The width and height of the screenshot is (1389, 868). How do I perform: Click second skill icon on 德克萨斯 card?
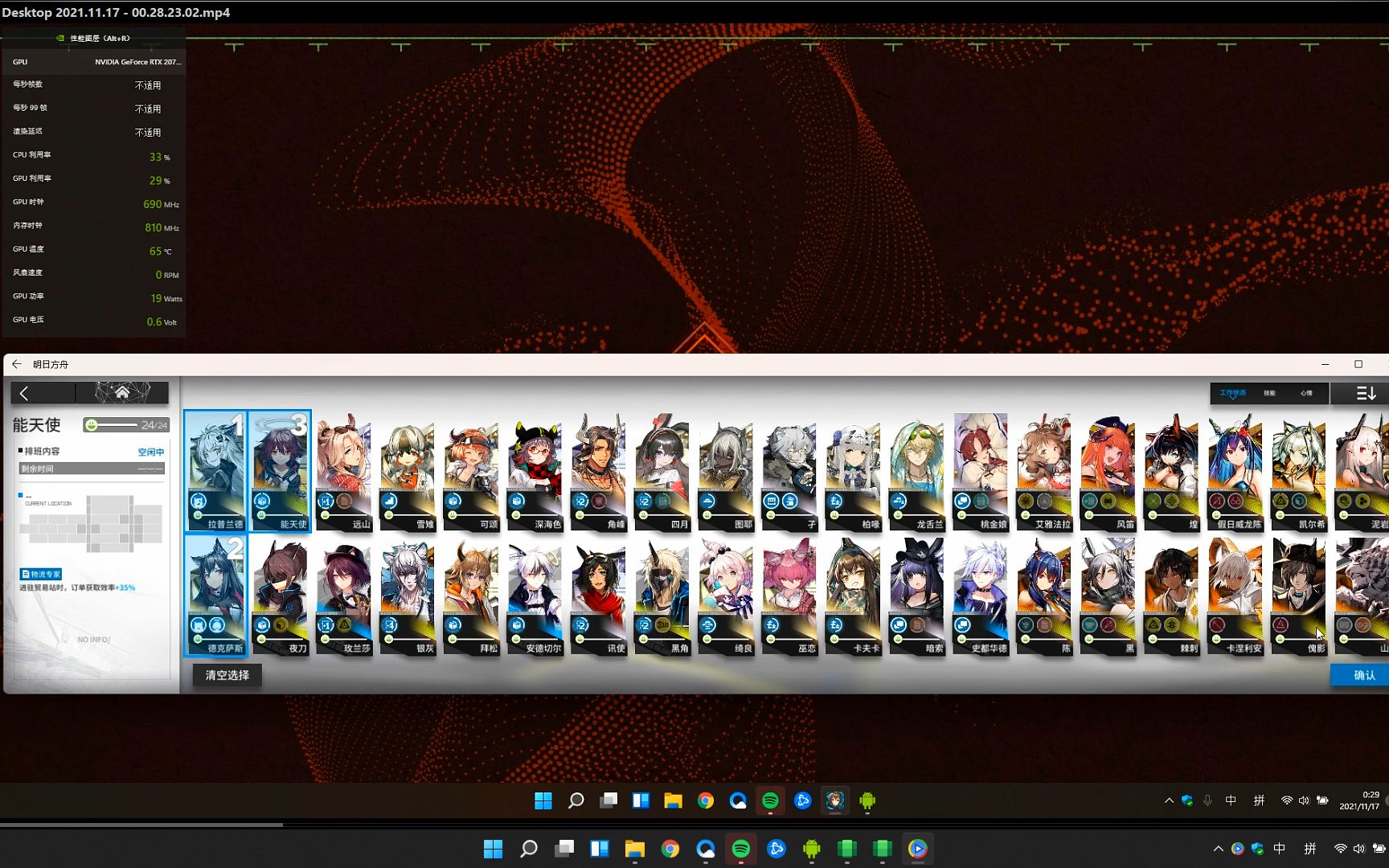[x=217, y=625]
